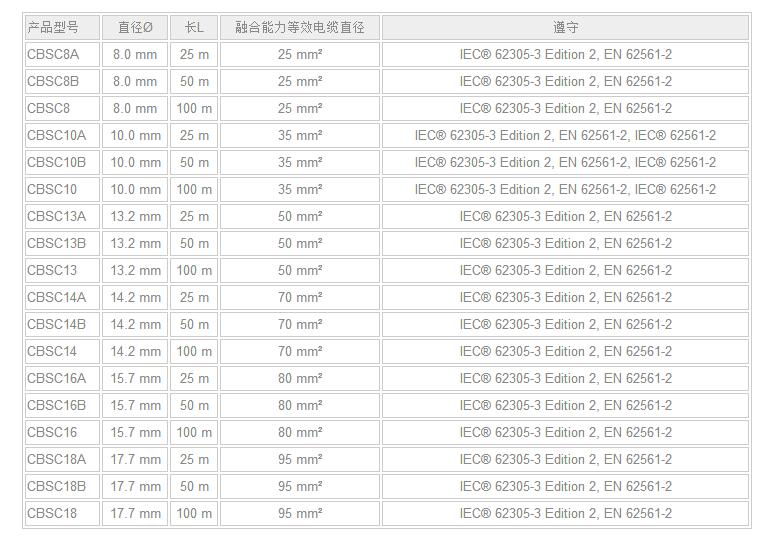Click the CBSC10A model cell

tap(57, 135)
